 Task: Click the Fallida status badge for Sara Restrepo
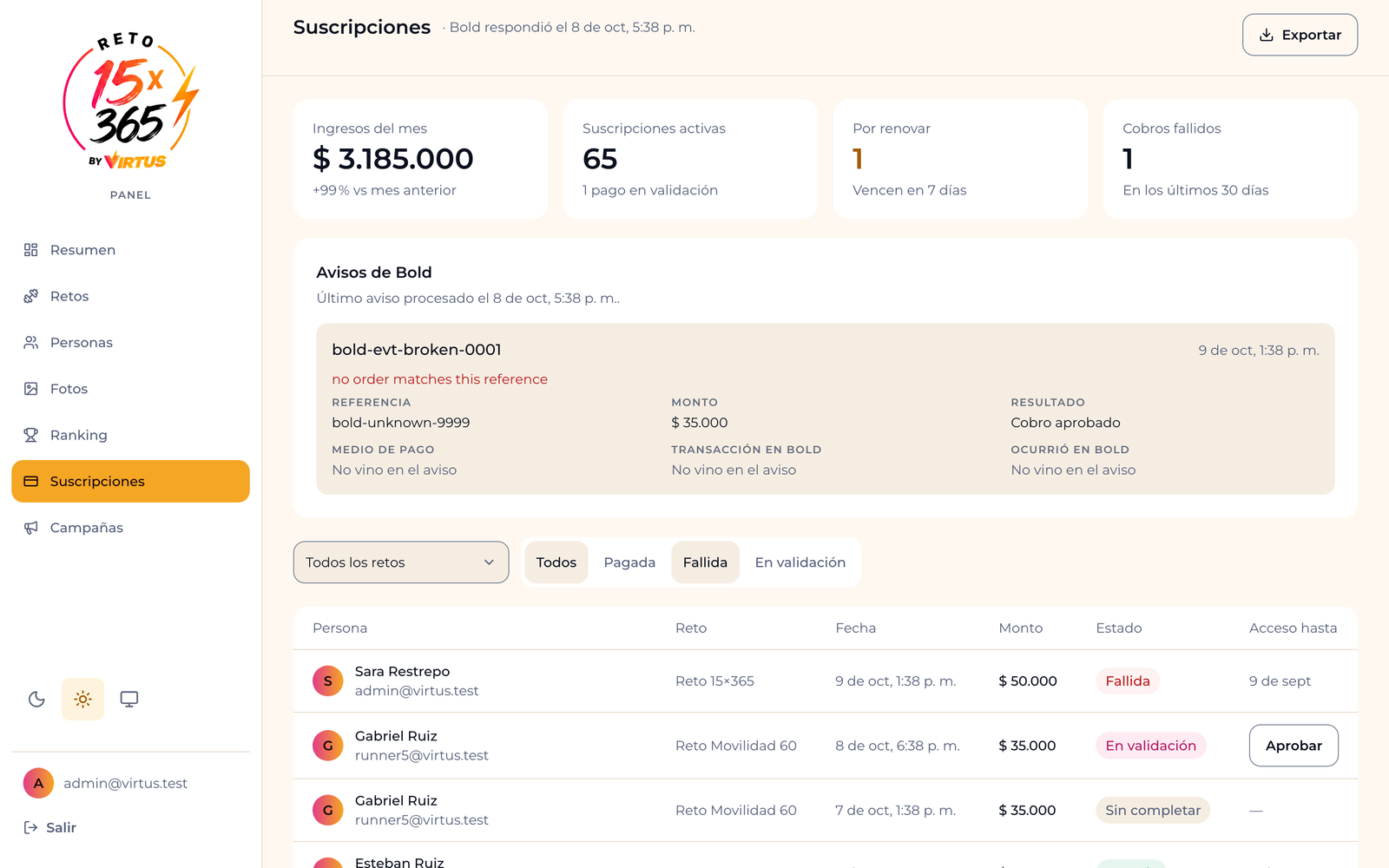[x=1128, y=681]
